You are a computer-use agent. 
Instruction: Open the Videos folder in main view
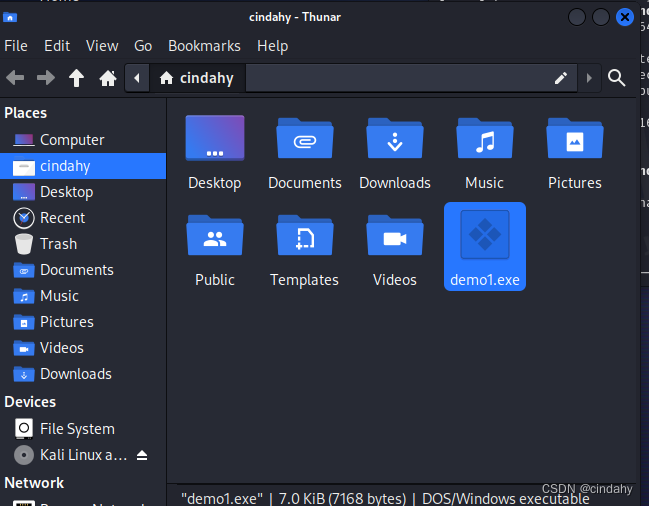394,238
